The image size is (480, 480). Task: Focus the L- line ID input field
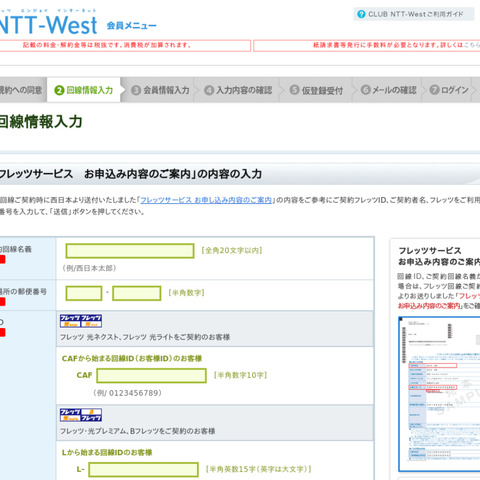tap(144, 470)
